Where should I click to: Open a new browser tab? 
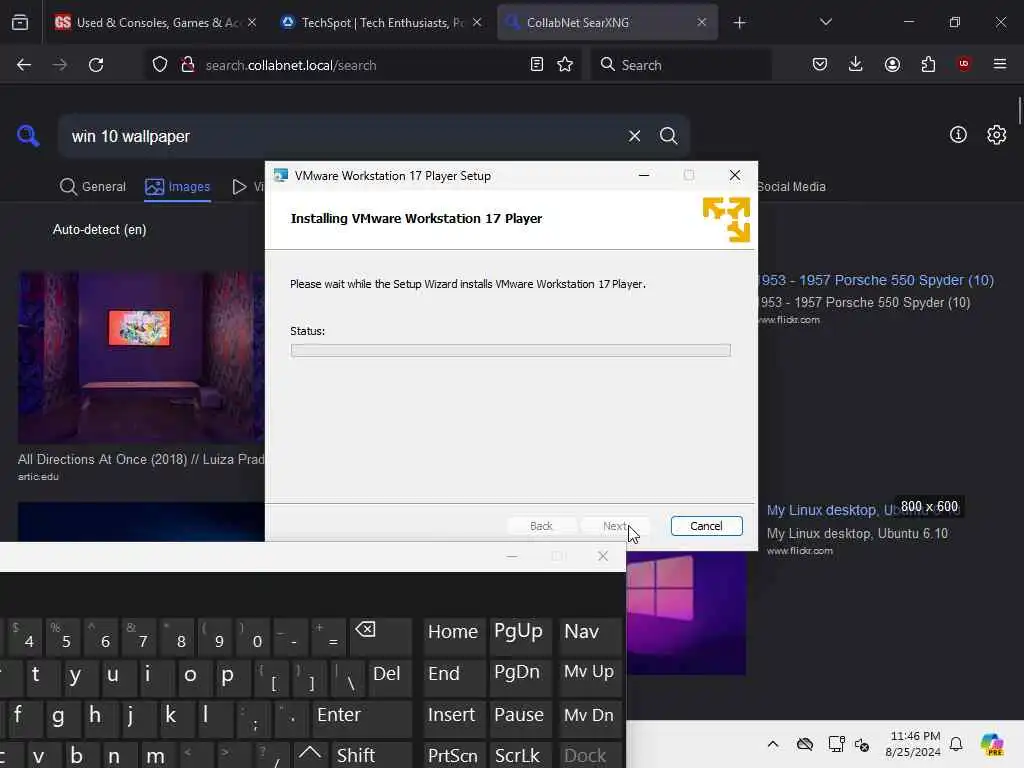click(x=739, y=23)
